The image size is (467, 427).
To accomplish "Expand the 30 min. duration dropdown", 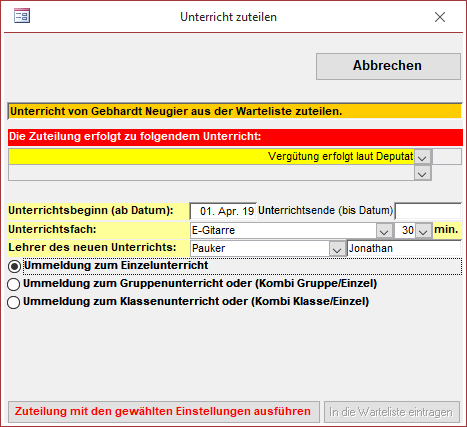I will click(423, 231).
